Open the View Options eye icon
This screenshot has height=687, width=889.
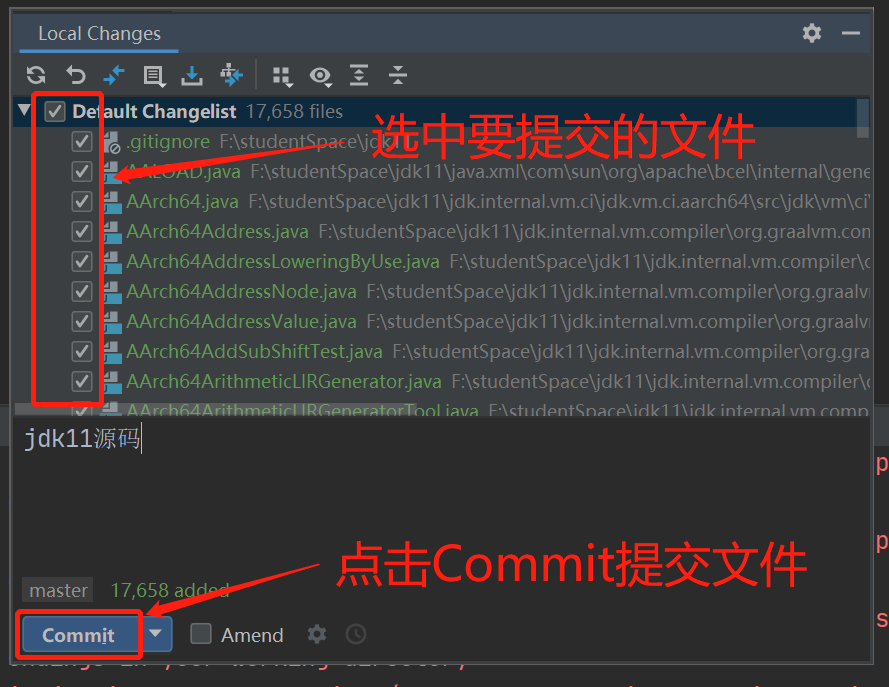click(x=320, y=76)
